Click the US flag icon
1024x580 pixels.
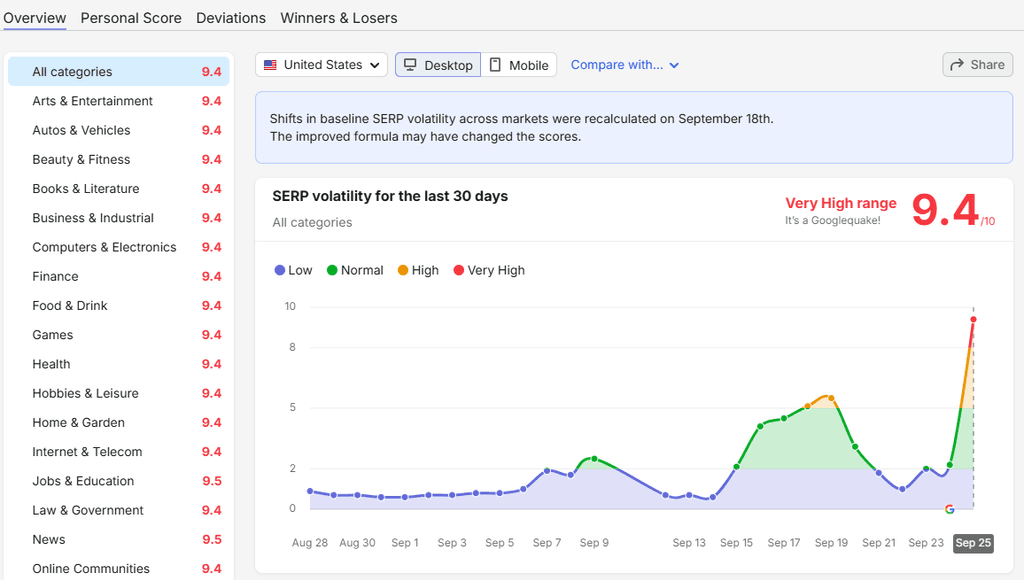pyautogui.click(x=270, y=65)
